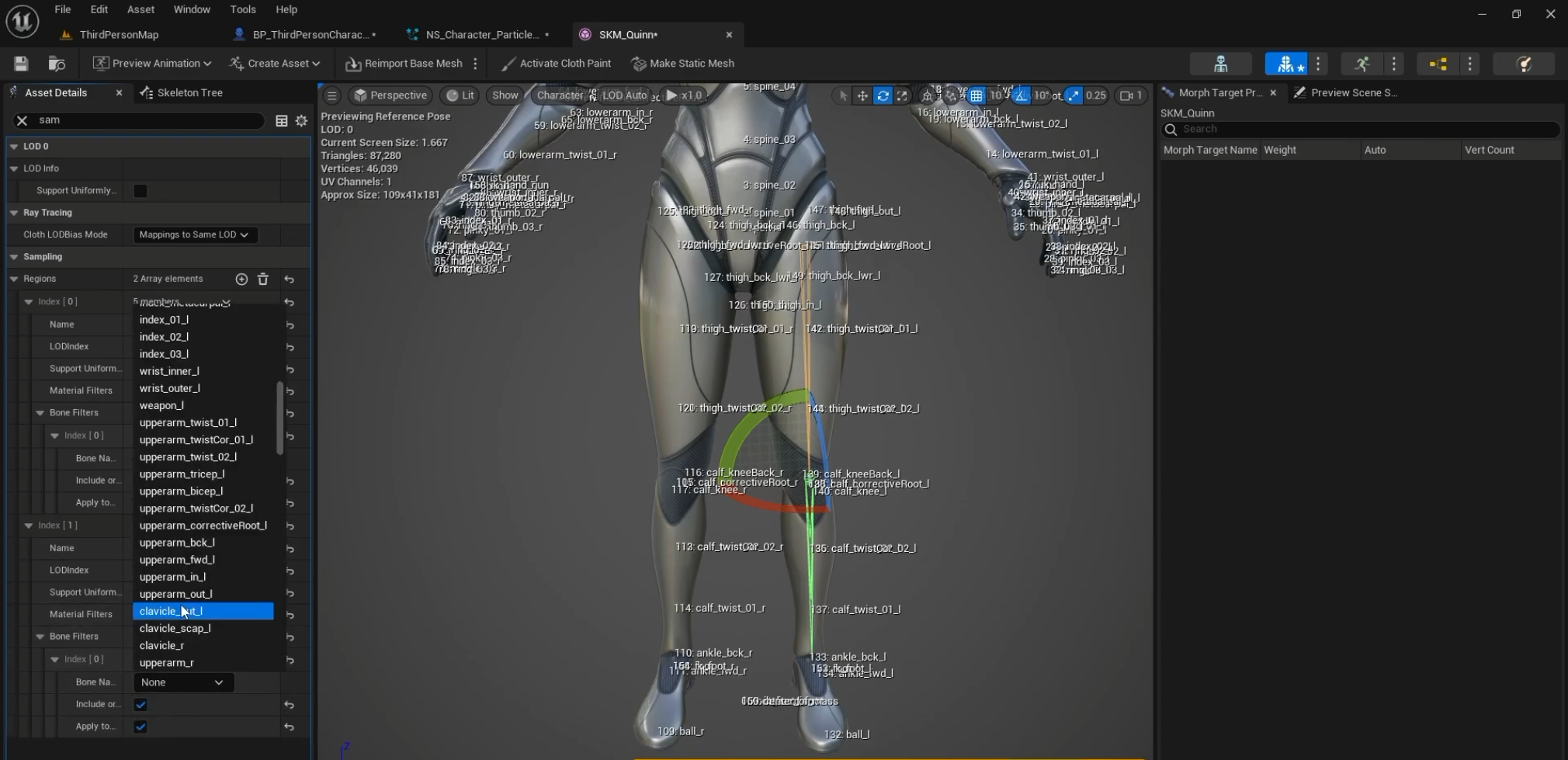The width and height of the screenshot is (1568, 760).
Task: Click the Browse to asset icon beside Save
Action: [57, 64]
